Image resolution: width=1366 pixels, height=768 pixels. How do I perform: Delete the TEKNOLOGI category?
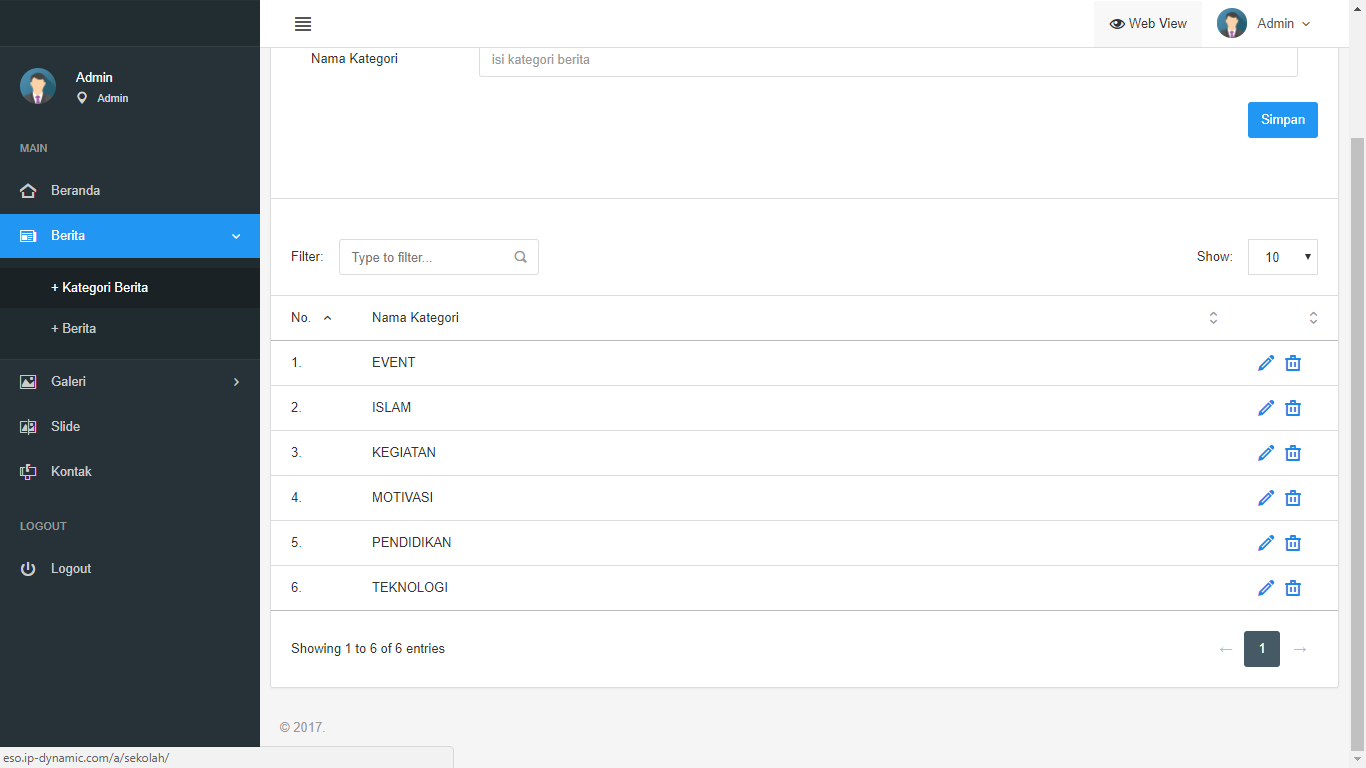pos(1293,588)
